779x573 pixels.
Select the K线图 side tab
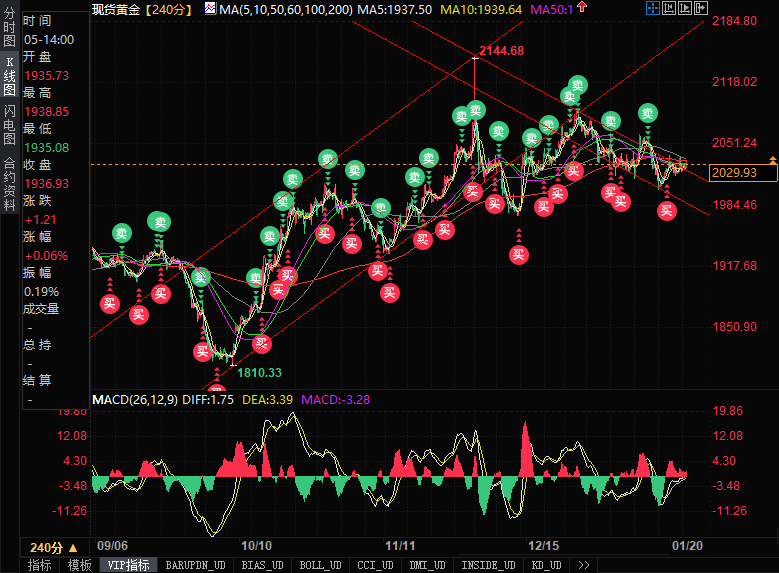pyautogui.click(x=9, y=76)
